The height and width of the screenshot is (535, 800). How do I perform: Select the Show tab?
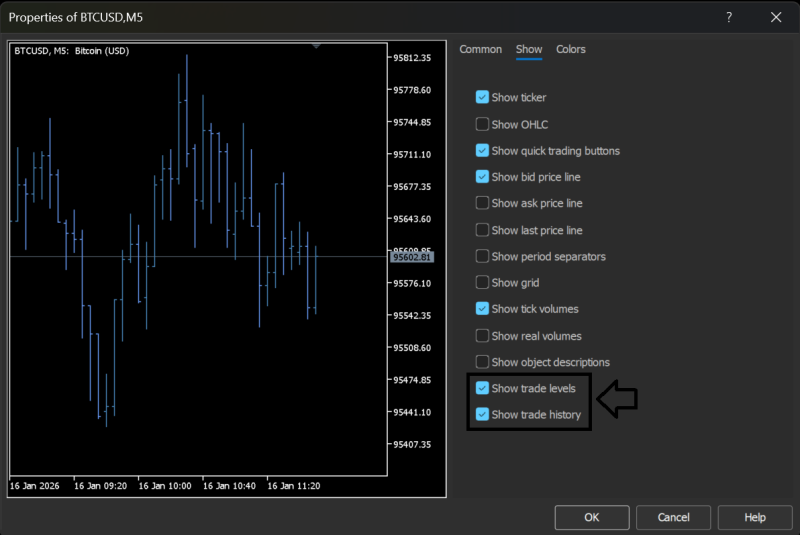529,49
